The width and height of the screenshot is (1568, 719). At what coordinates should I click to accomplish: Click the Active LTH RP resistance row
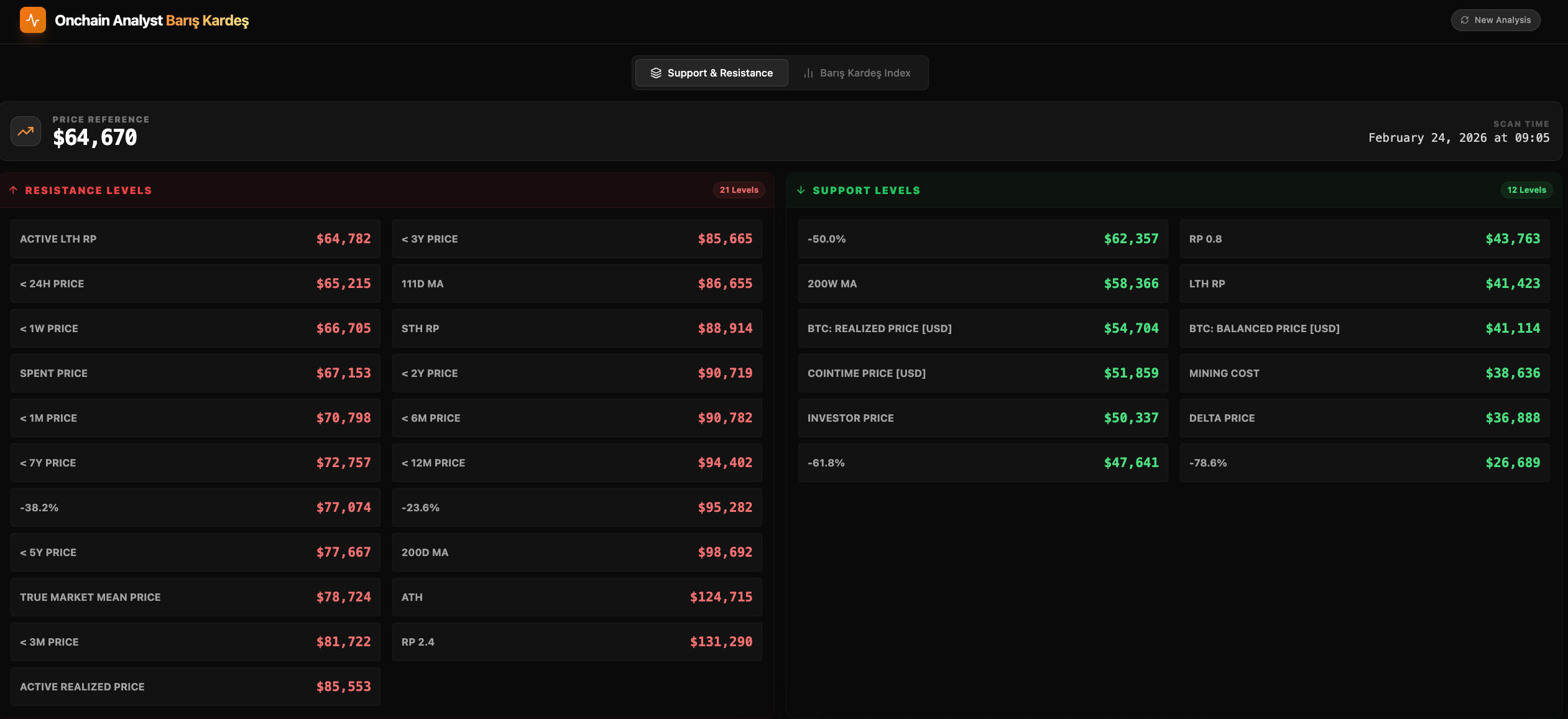coord(195,239)
